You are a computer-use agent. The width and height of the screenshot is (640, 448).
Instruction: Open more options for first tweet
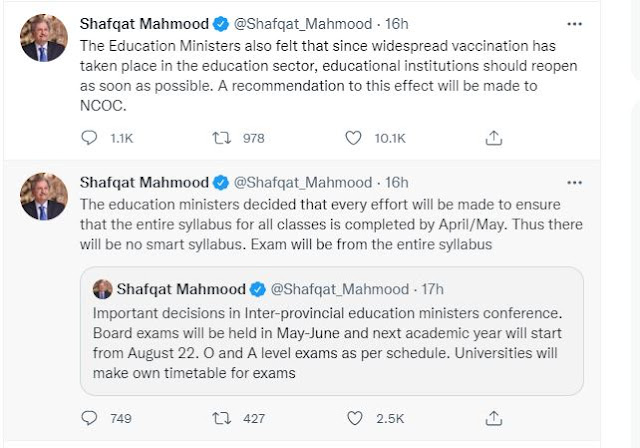(574, 23)
